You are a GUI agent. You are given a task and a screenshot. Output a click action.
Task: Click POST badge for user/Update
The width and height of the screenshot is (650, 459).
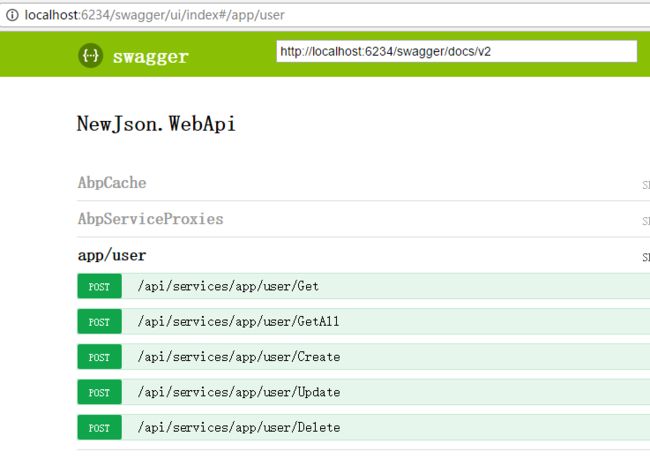pyautogui.click(x=99, y=392)
